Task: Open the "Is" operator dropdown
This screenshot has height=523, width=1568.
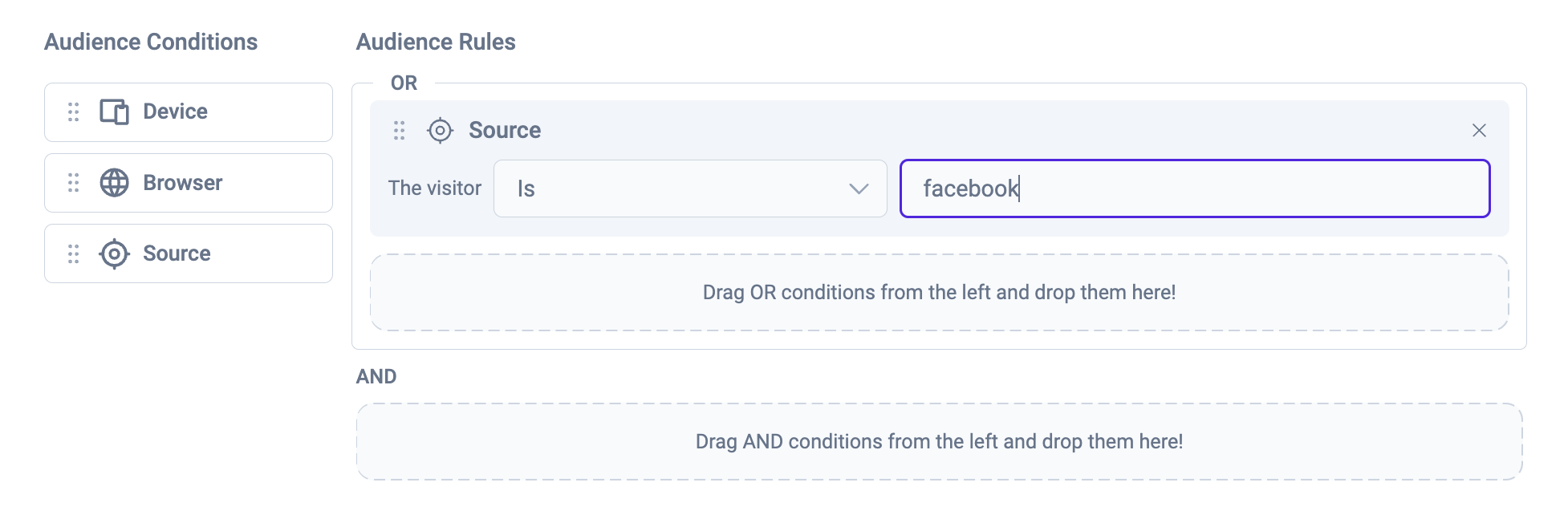Action: click(x=689, y=189)
